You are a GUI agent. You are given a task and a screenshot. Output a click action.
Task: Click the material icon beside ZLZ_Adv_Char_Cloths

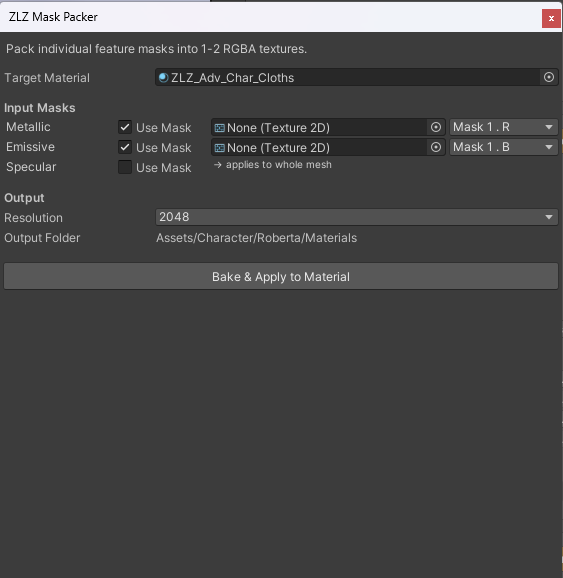click(163, 78)
